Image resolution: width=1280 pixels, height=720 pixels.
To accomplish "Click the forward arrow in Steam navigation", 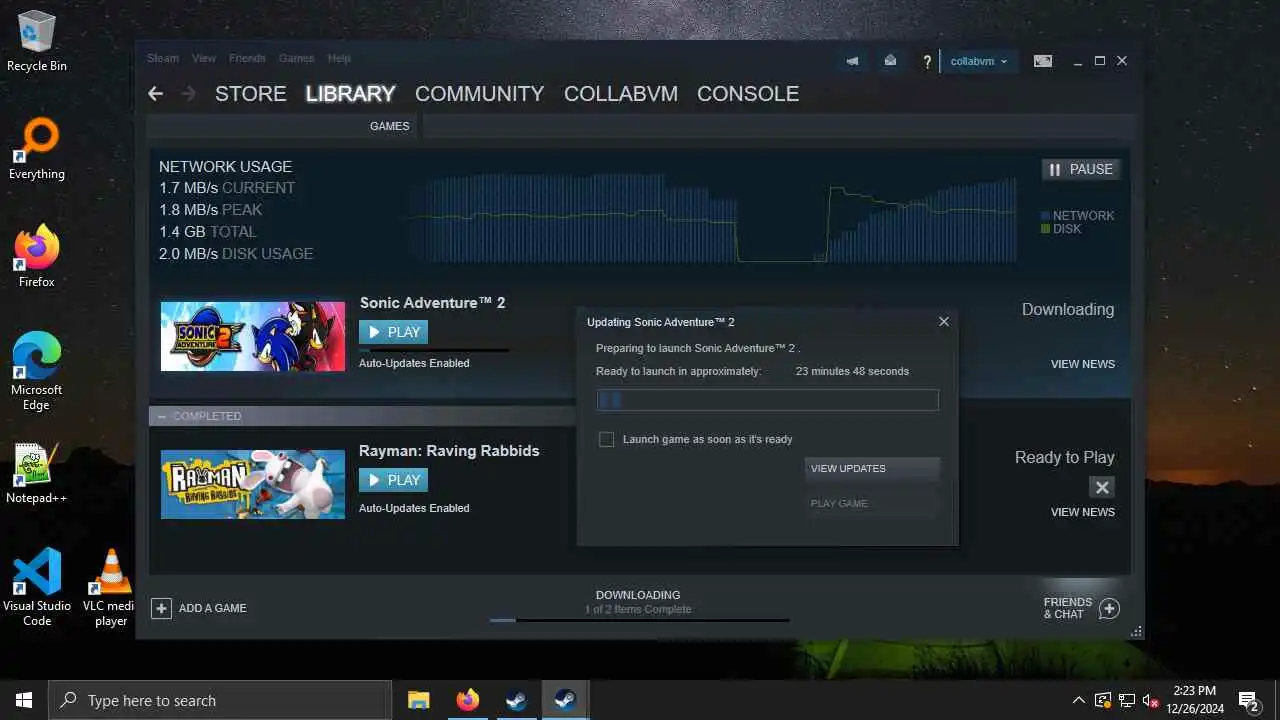I will [188, 93].
